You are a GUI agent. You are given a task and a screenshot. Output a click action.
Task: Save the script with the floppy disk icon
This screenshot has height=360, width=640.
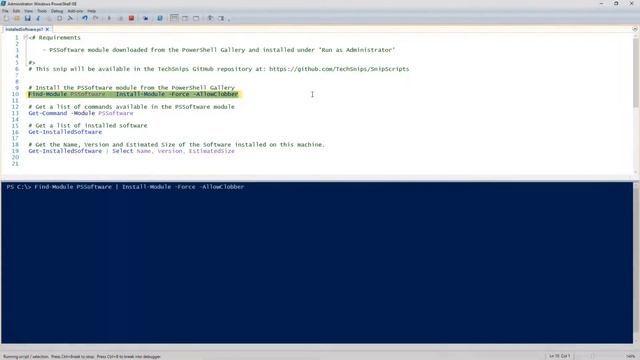27,18
